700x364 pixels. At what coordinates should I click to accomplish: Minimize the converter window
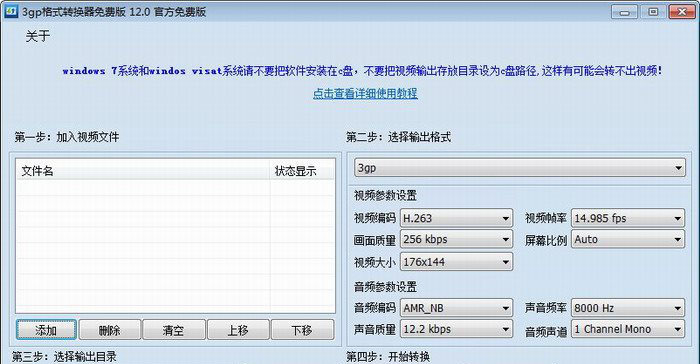point(624,12)
